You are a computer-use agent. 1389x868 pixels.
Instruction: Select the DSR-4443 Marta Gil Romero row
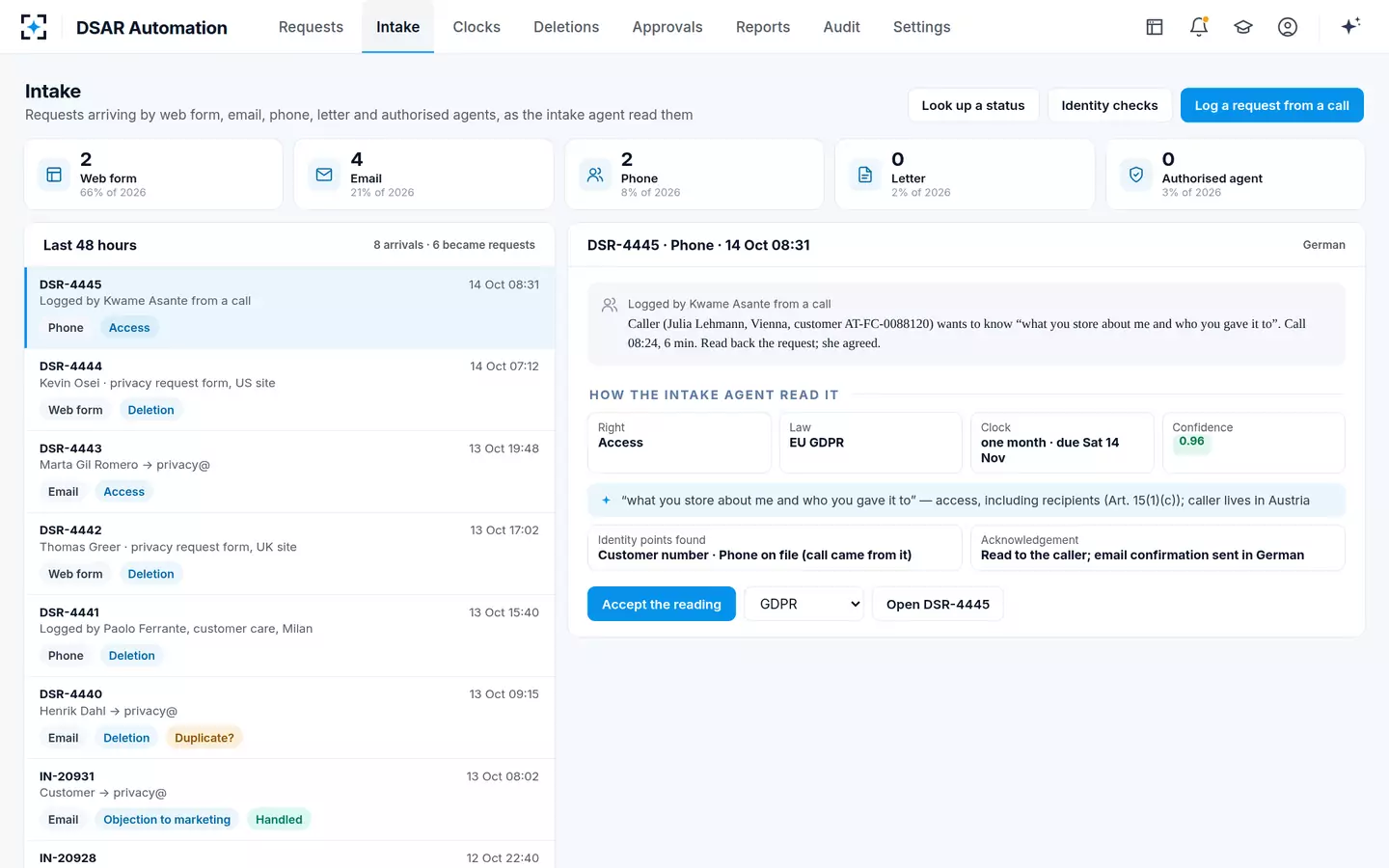pyautogui.click(x=289, y=472)
